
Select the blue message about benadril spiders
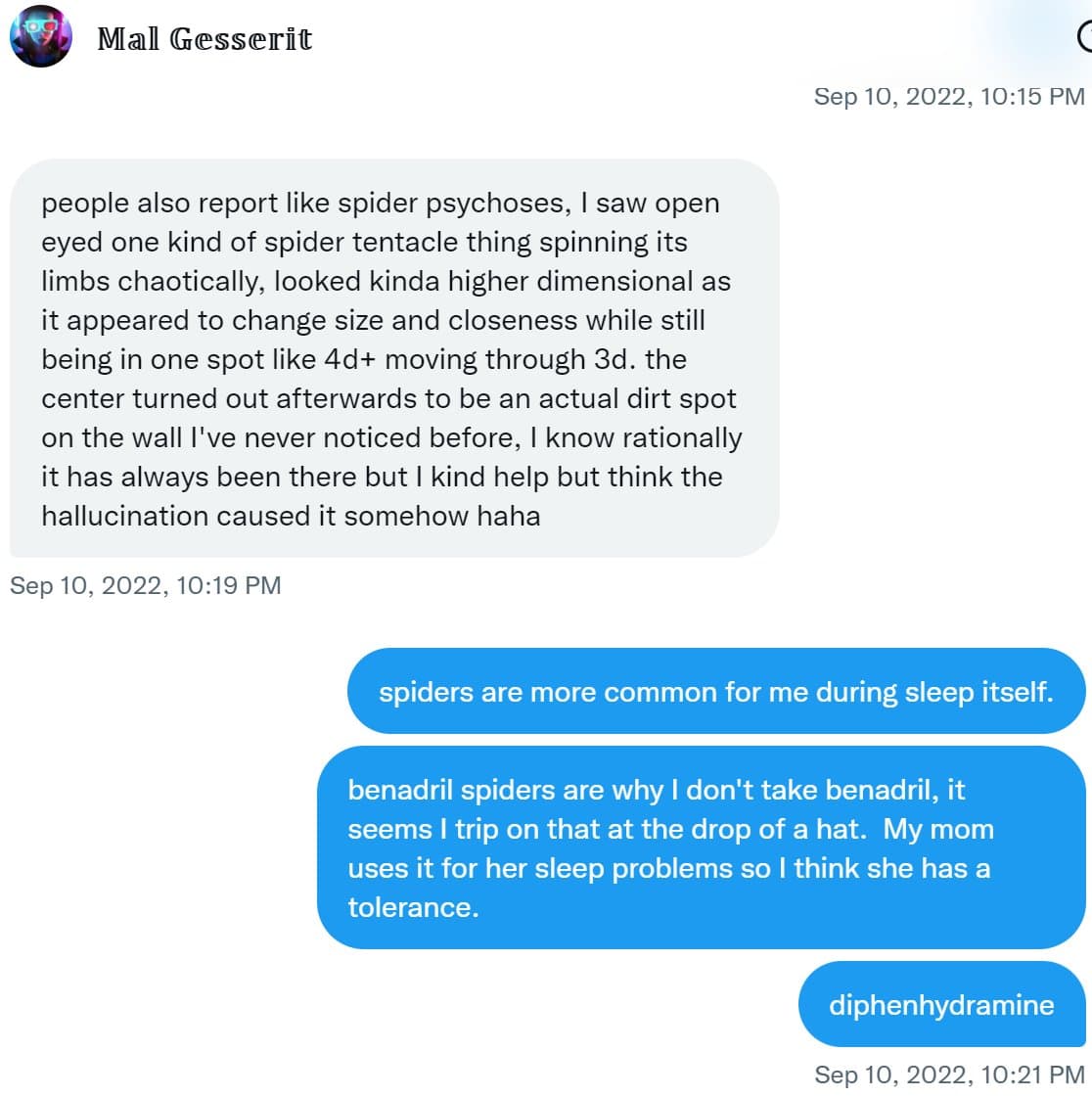click(701, 847)
